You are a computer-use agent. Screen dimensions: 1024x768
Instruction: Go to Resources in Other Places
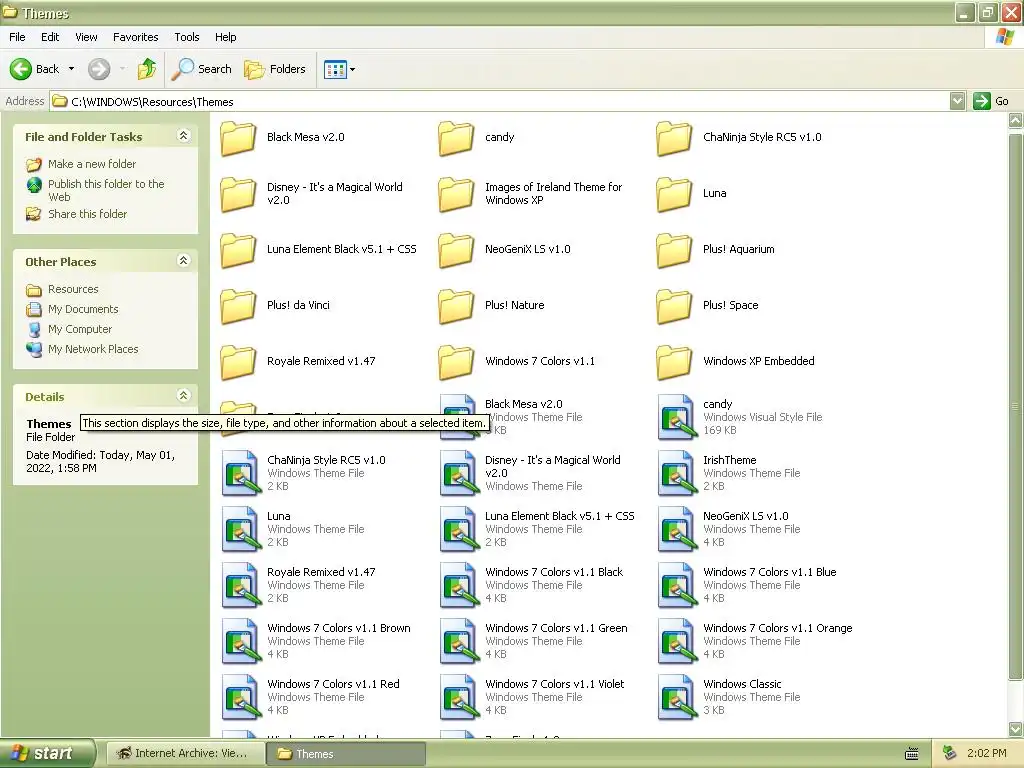point(72,289)
